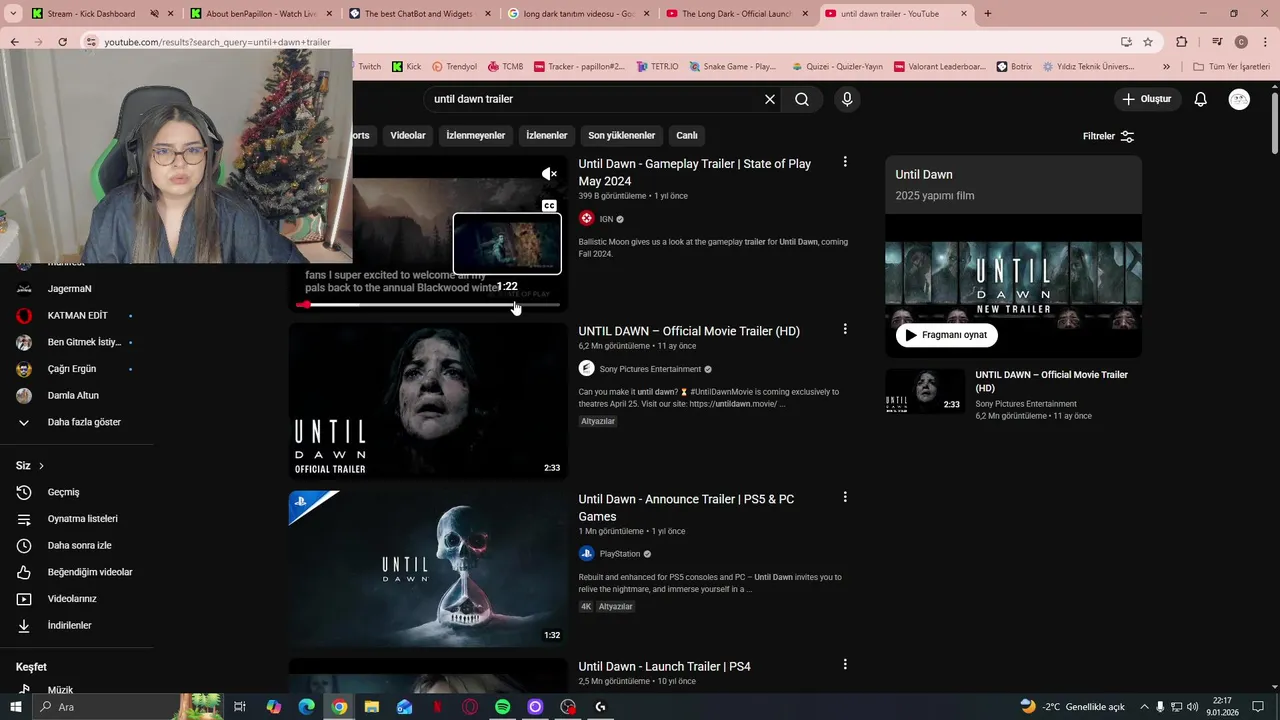Toggle captions on the preview video
Viewport: 1280px width, 720px height.
point(549,206)
